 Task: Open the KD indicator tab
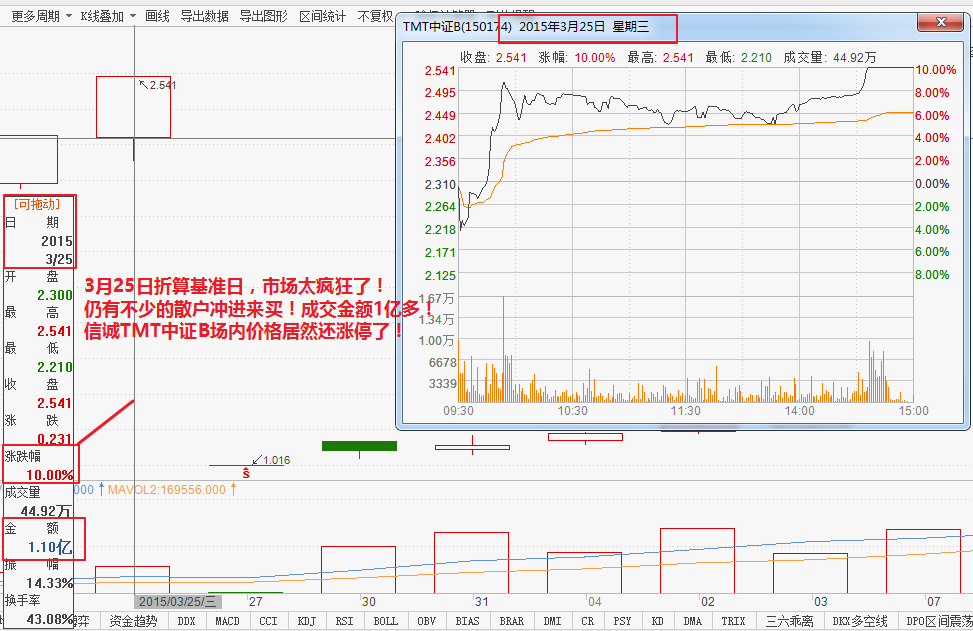(658, 621)
